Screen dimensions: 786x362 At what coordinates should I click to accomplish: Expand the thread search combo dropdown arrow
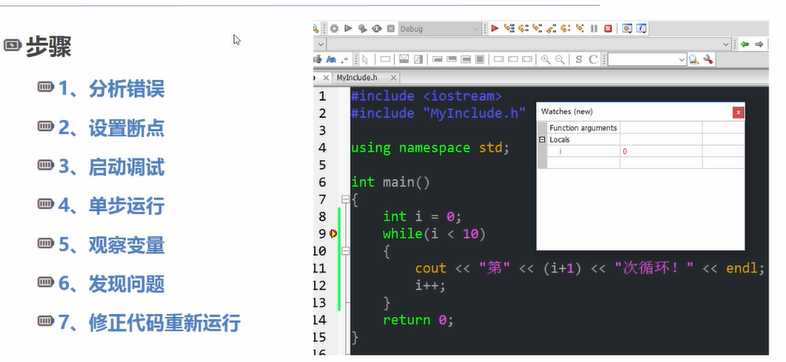tap(682, 60)
